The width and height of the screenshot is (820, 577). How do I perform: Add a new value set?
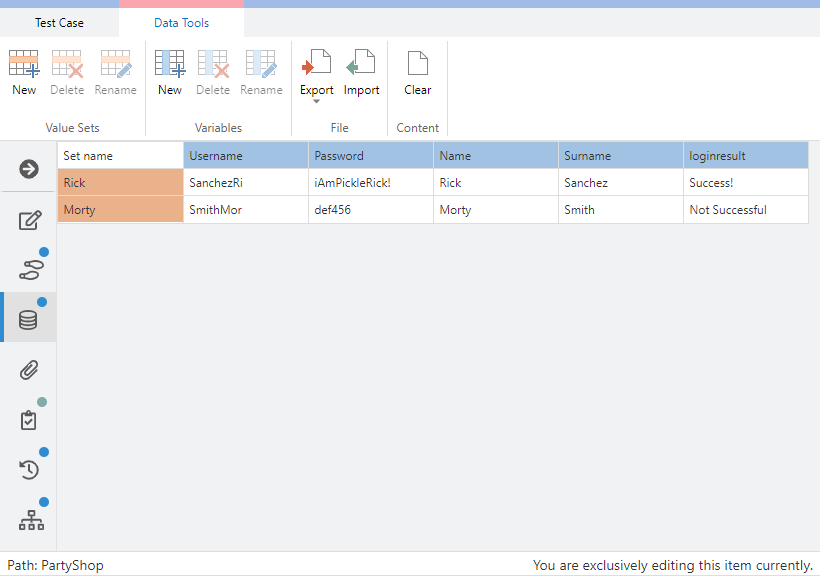point(24,73)
